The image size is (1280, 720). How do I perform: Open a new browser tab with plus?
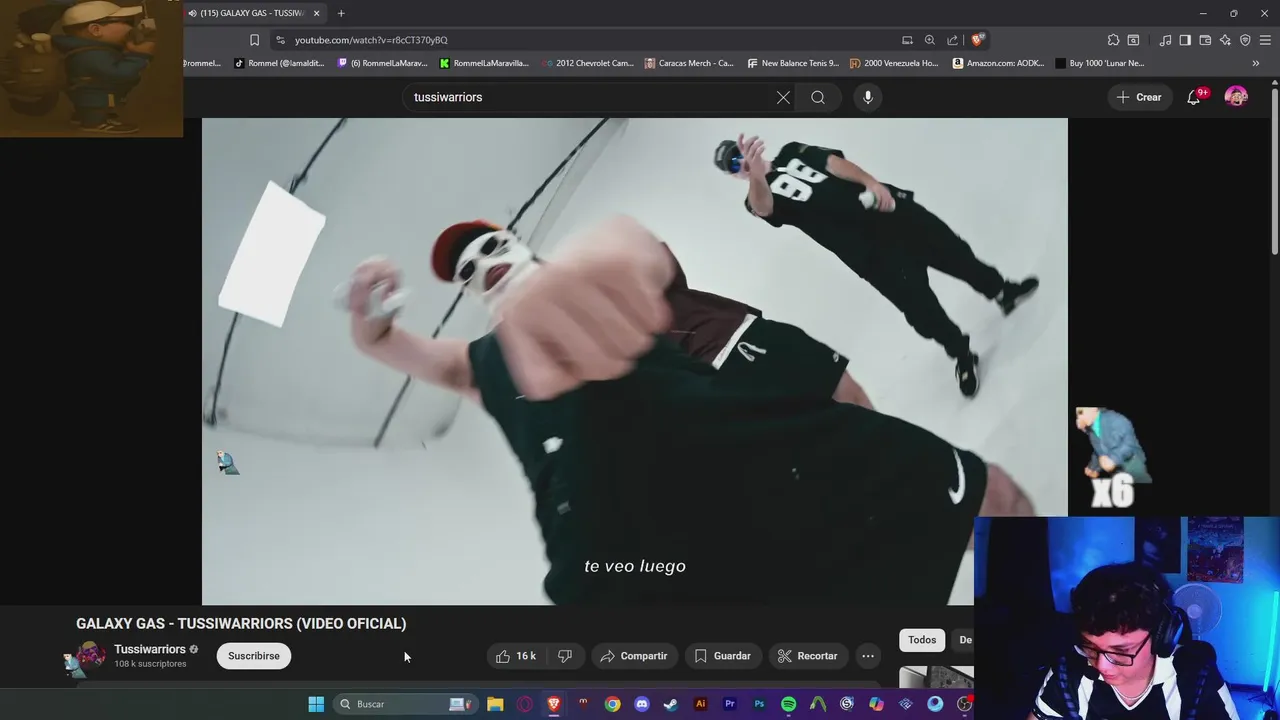click(341, 13)
